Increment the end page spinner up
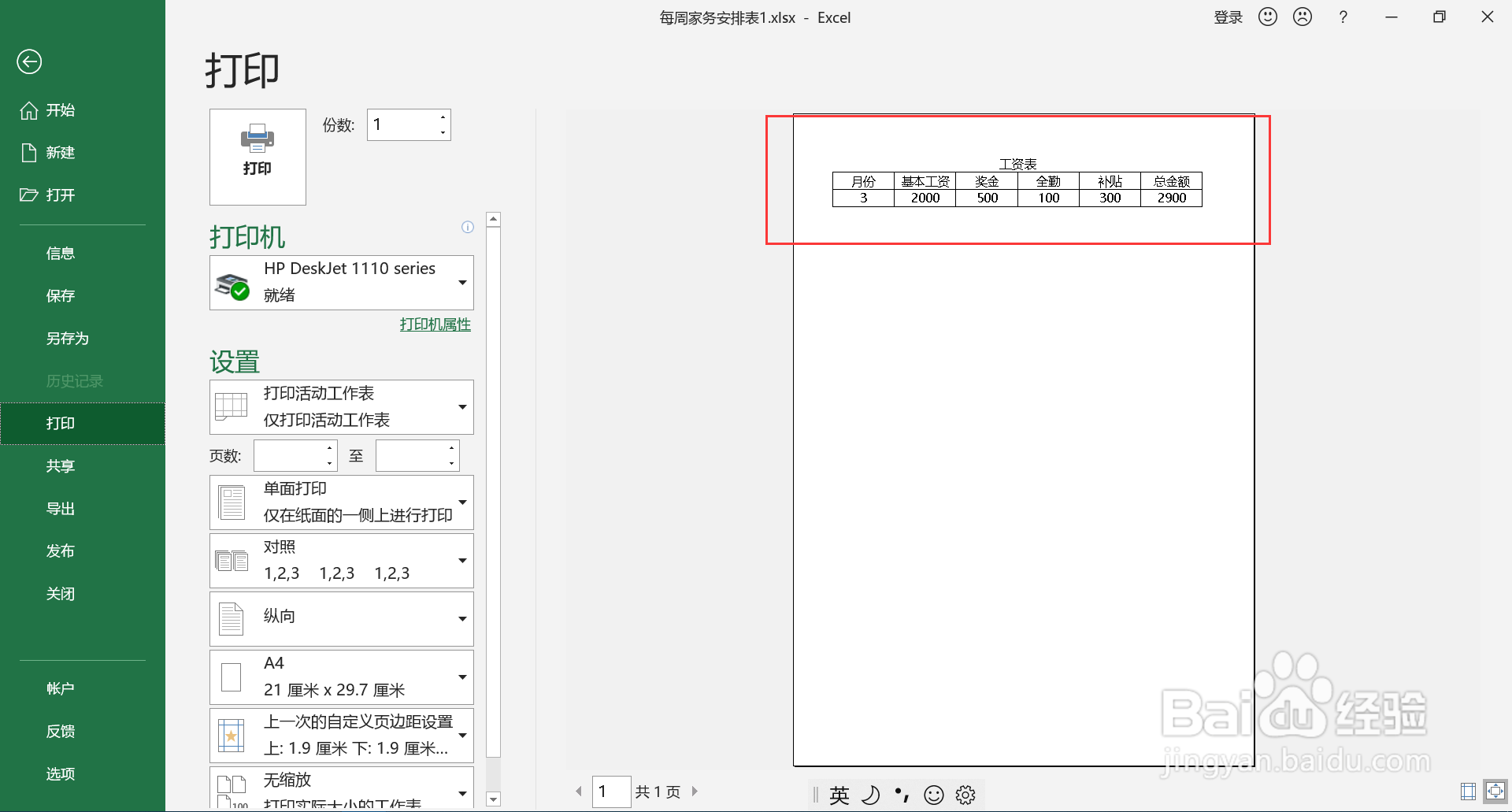Screen dimensions: 1512x812 tap(452, 448)
